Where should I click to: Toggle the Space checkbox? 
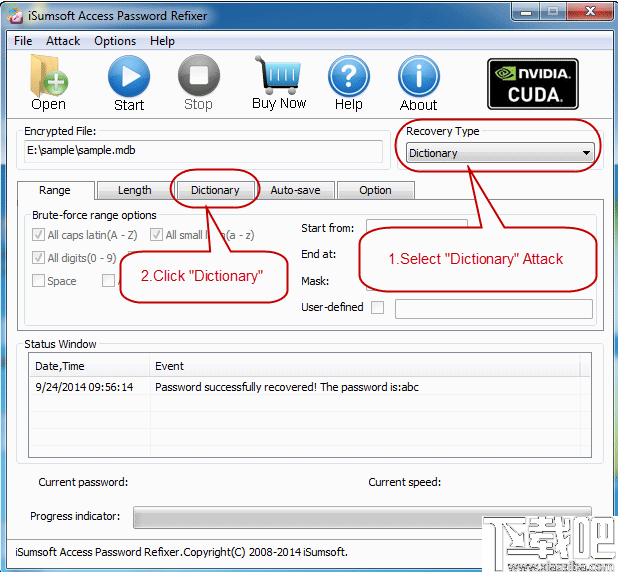point(38,281)
